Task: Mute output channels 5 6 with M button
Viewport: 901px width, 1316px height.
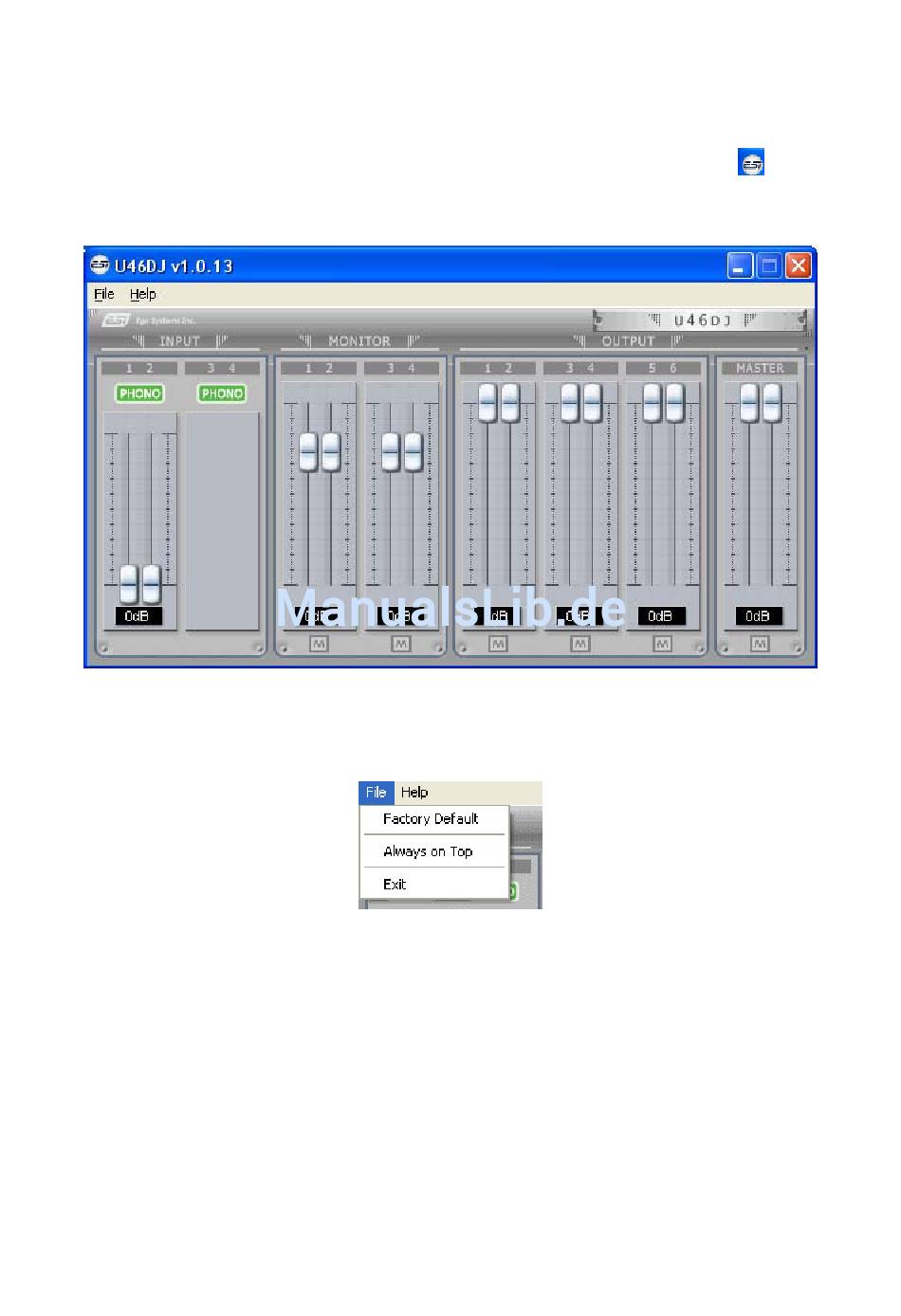Action: coord(662,645)
